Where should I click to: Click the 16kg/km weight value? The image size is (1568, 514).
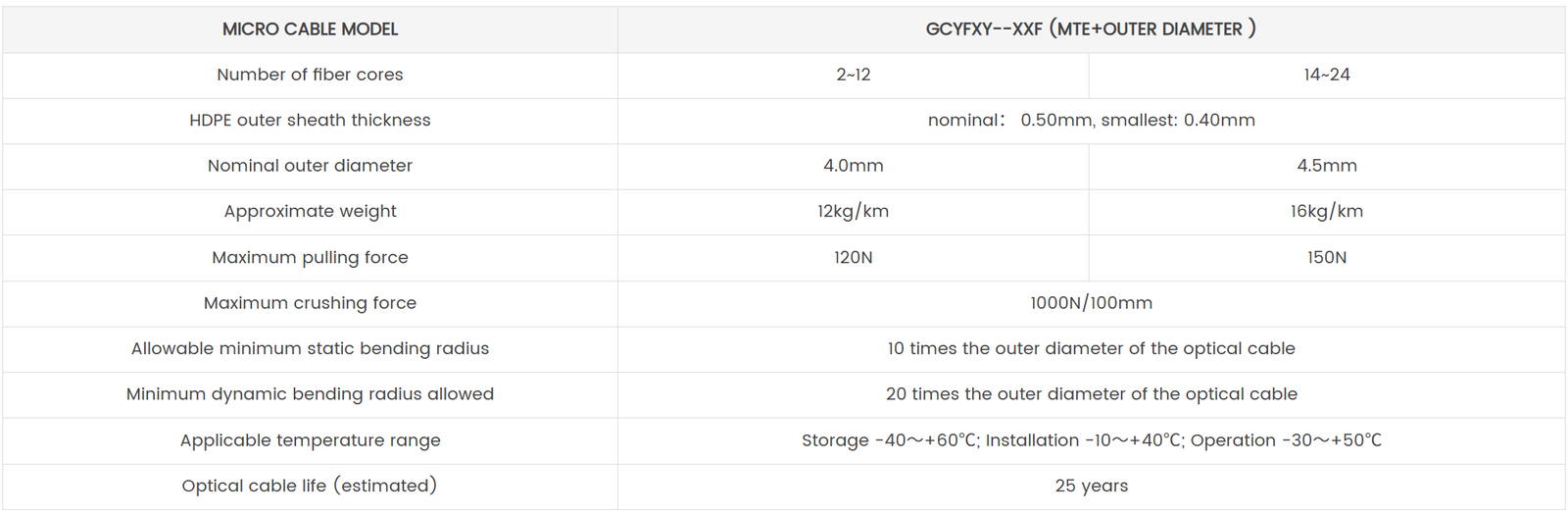coord(1326,211)
